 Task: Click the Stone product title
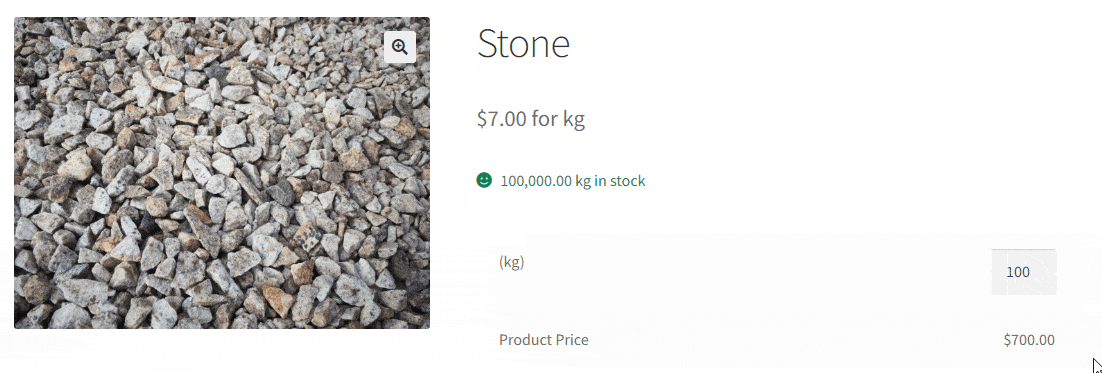click(523, 44)
